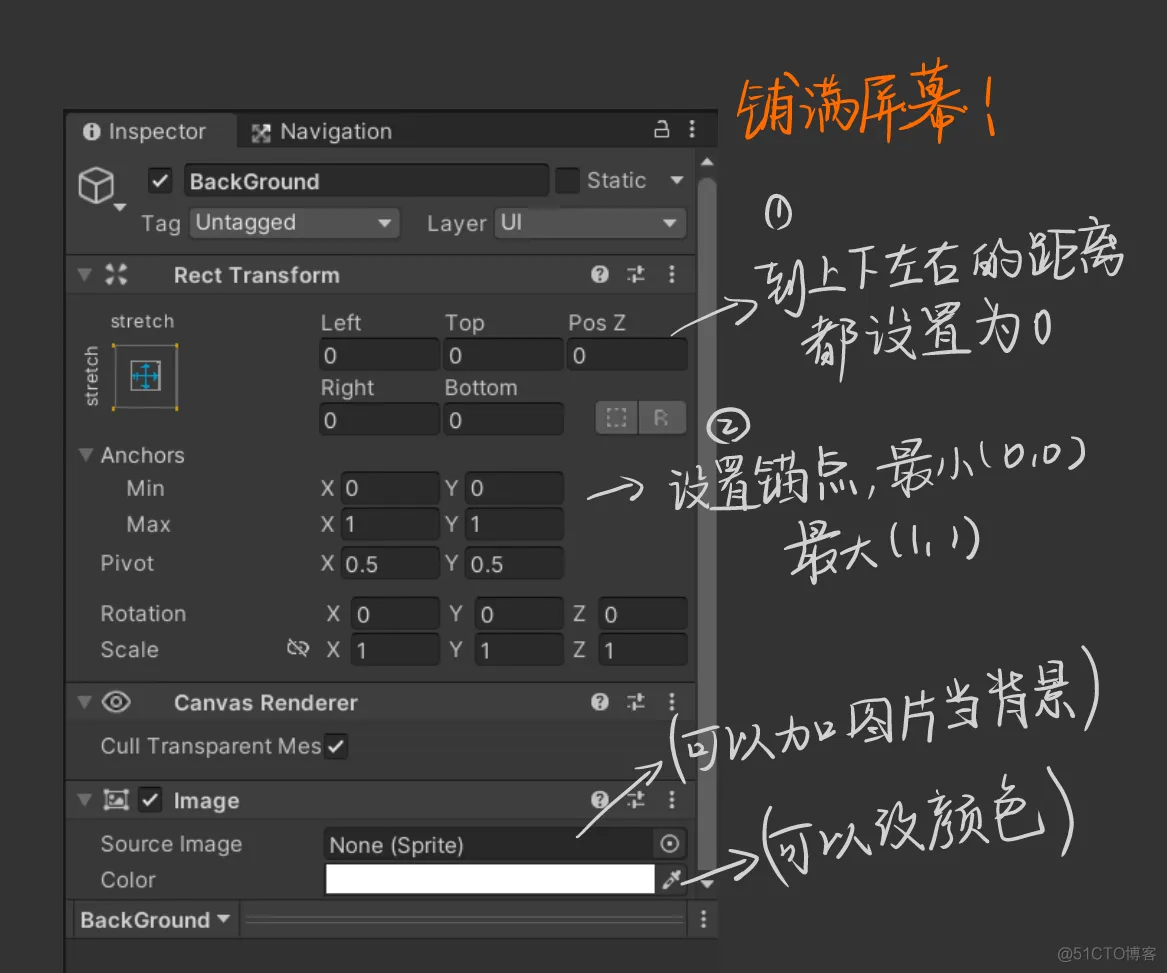Open Image component options menu
1167x973 pixels.
[x=671, y=800]
